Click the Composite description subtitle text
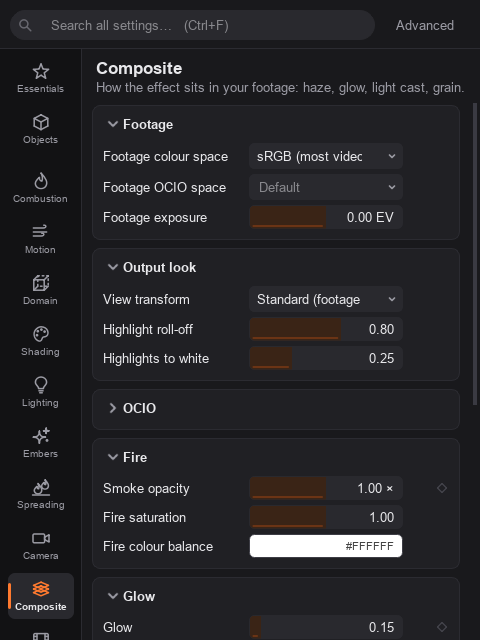Screen dimensions: 480x640 [280, 88]
